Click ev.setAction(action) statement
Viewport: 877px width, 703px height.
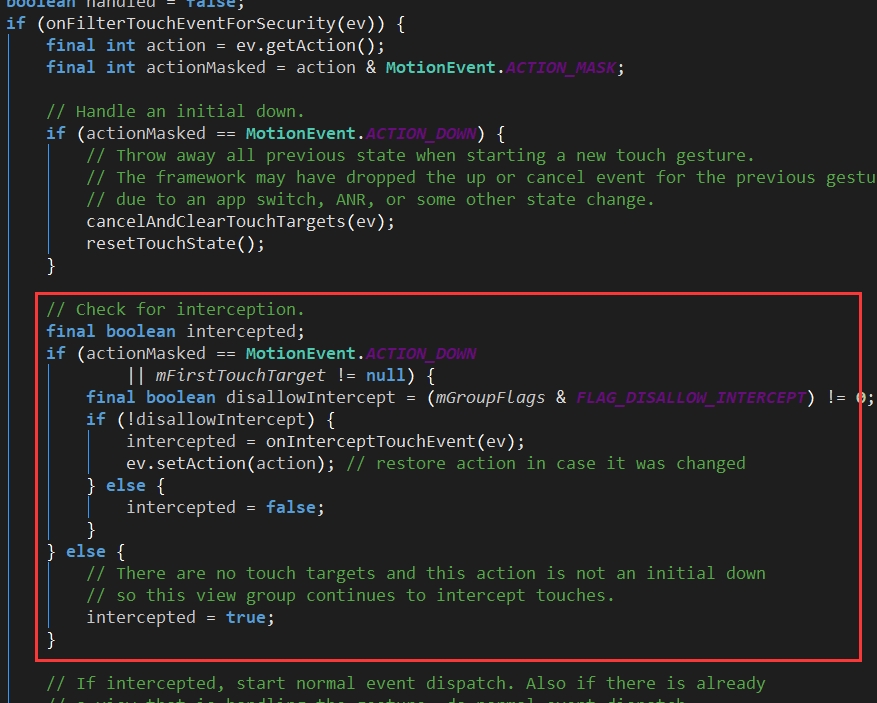pyautogui.click(x=230, y=463)
